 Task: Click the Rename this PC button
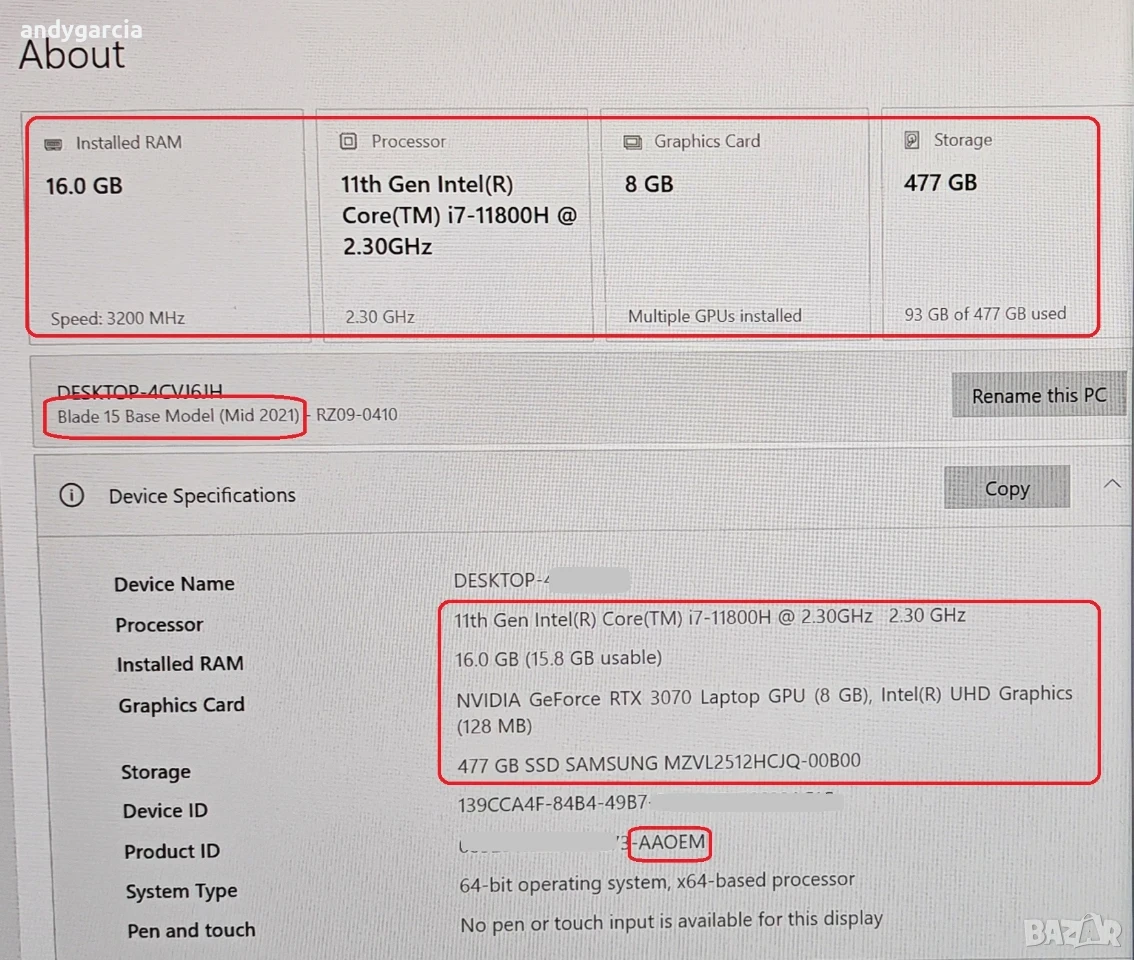(1039, 395)
